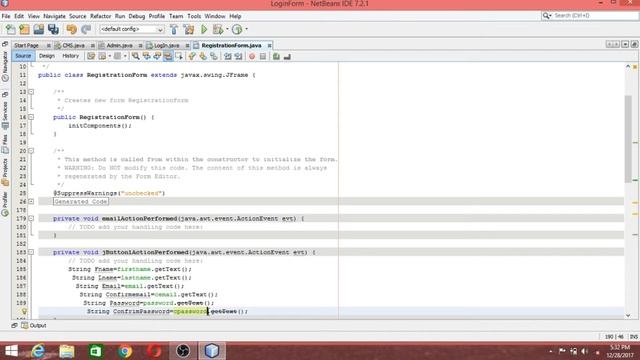
Task: Click the Next Bookmark icon
Action: point(203,56)
